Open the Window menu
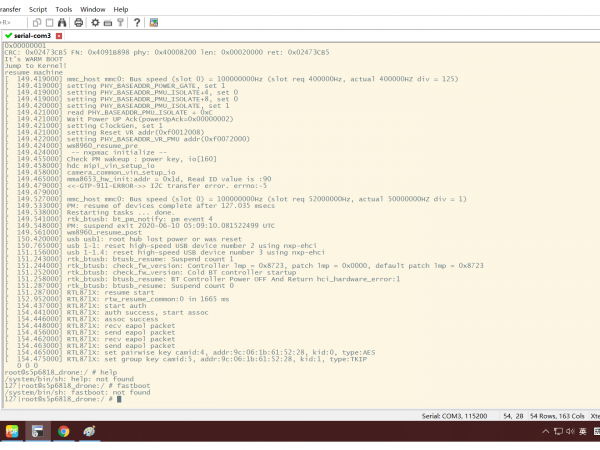Image resolution: width=600 pixels, height=450 pixels. (93, 9)
